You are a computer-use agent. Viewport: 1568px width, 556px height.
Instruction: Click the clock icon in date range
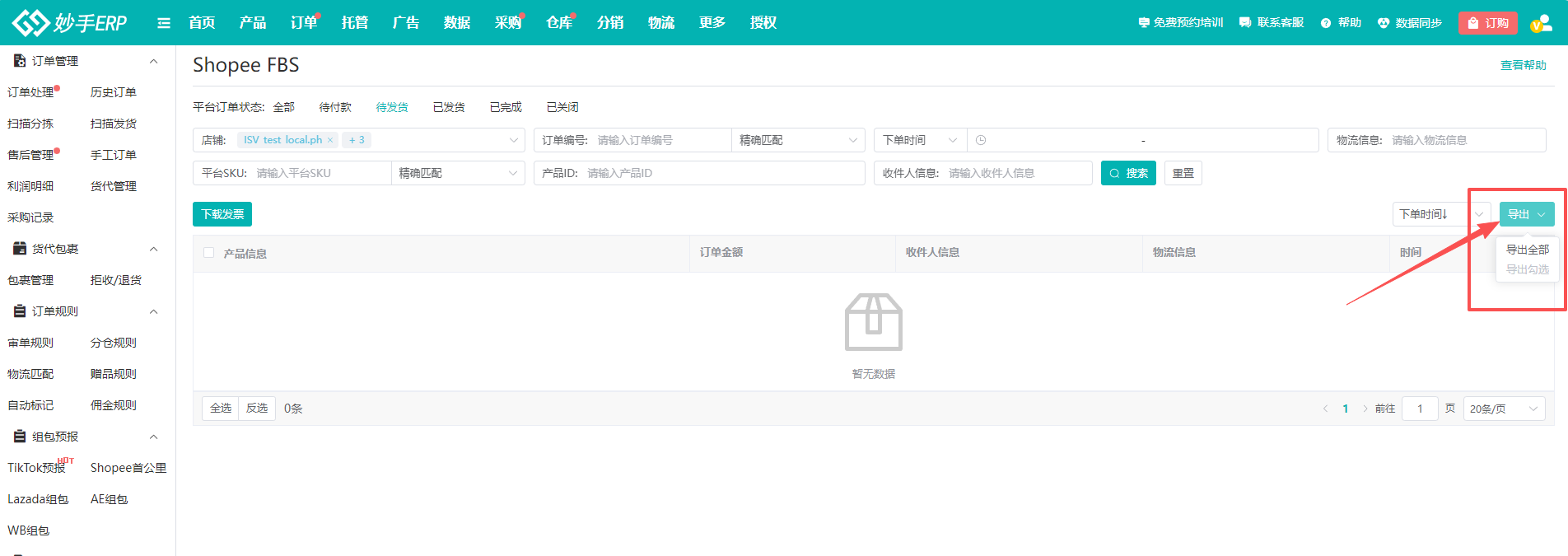click(x=981, y=140)
